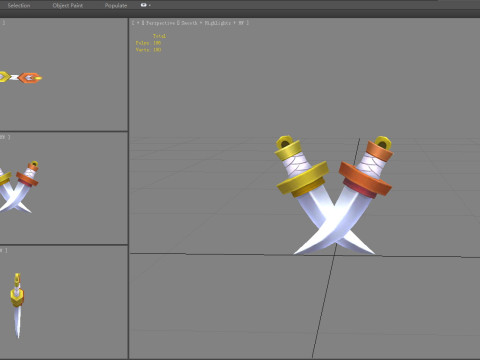Viewport: 480px width, 360px height.
Task: Click the Polys count statistic text
Action: (x=148, y=43)
